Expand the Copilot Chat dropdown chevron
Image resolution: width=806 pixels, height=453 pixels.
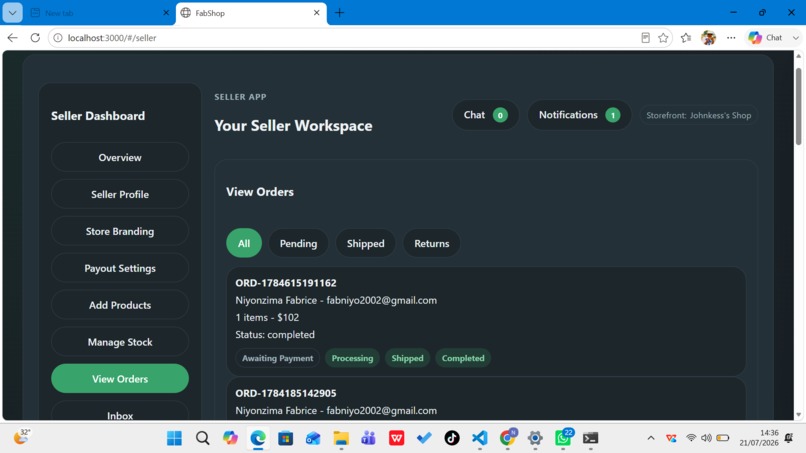click(x=796, y=38)
